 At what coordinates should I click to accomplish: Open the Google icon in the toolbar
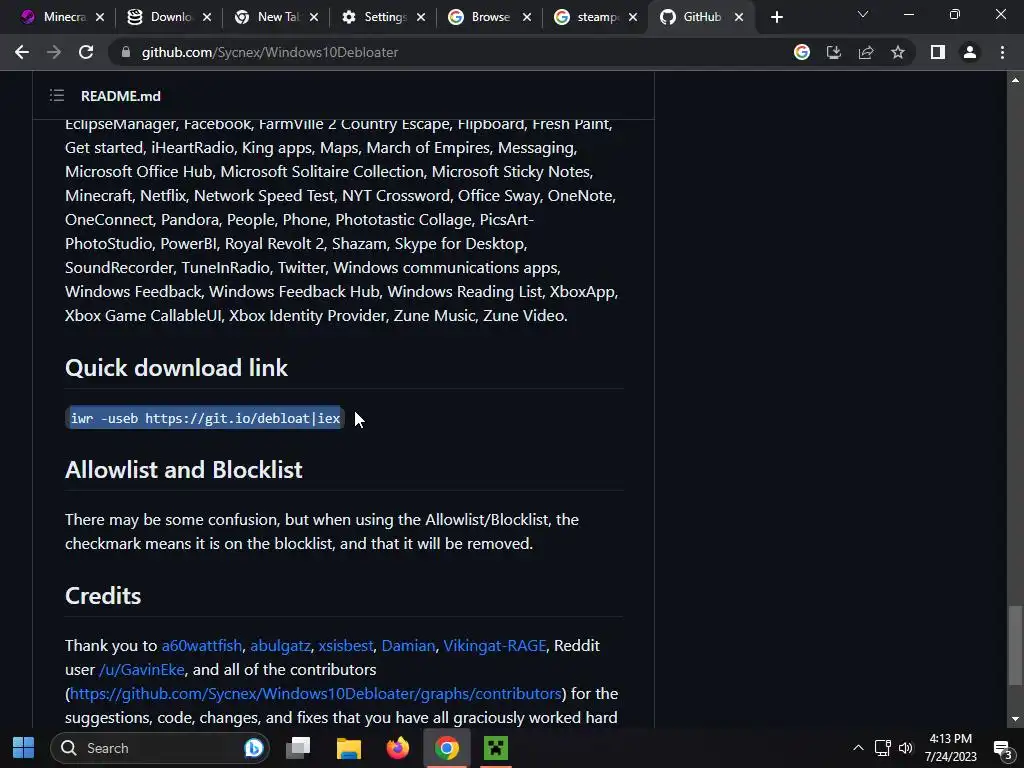coord(802,52)
